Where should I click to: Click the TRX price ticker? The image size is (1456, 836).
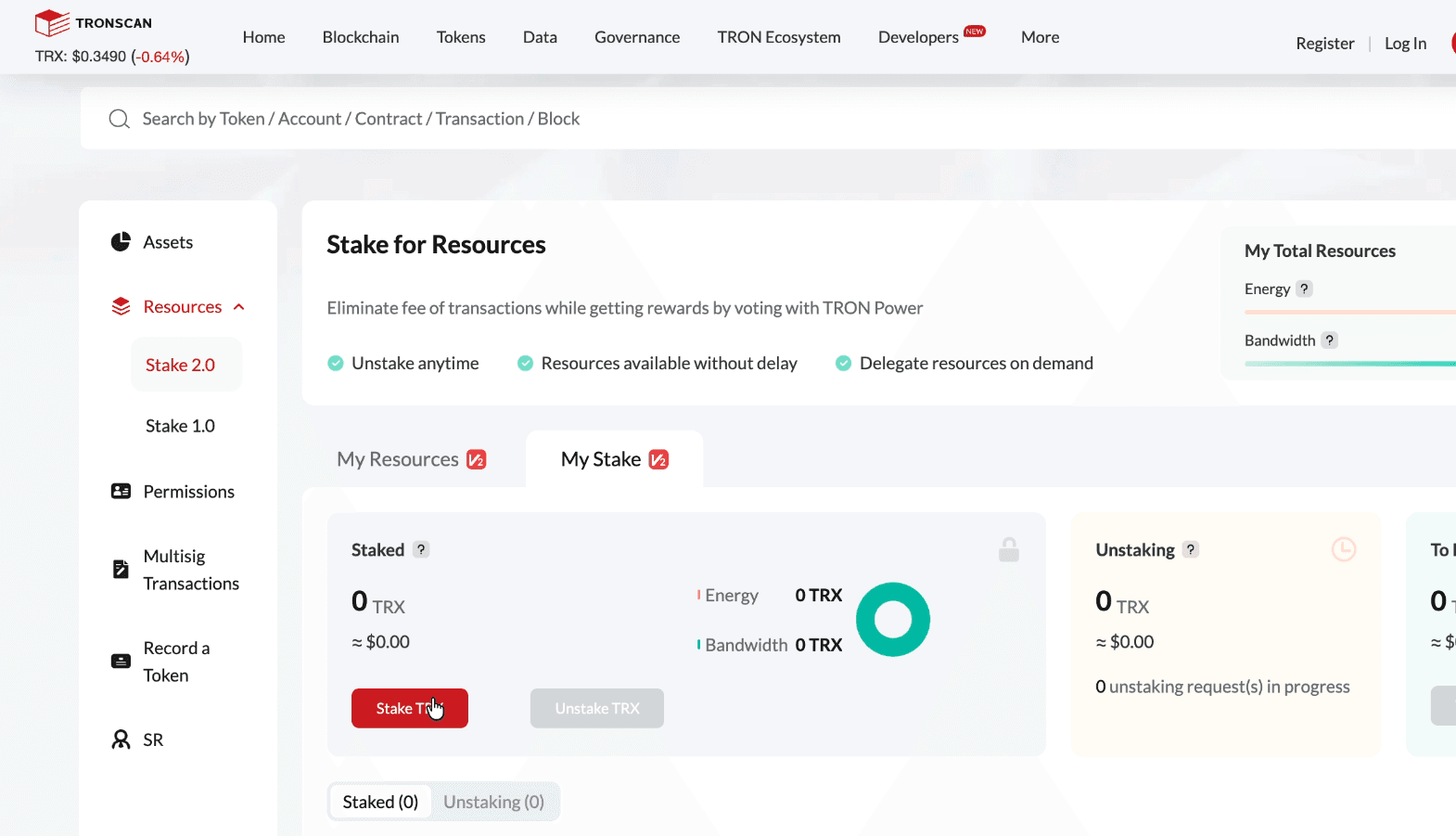point(112,57)
